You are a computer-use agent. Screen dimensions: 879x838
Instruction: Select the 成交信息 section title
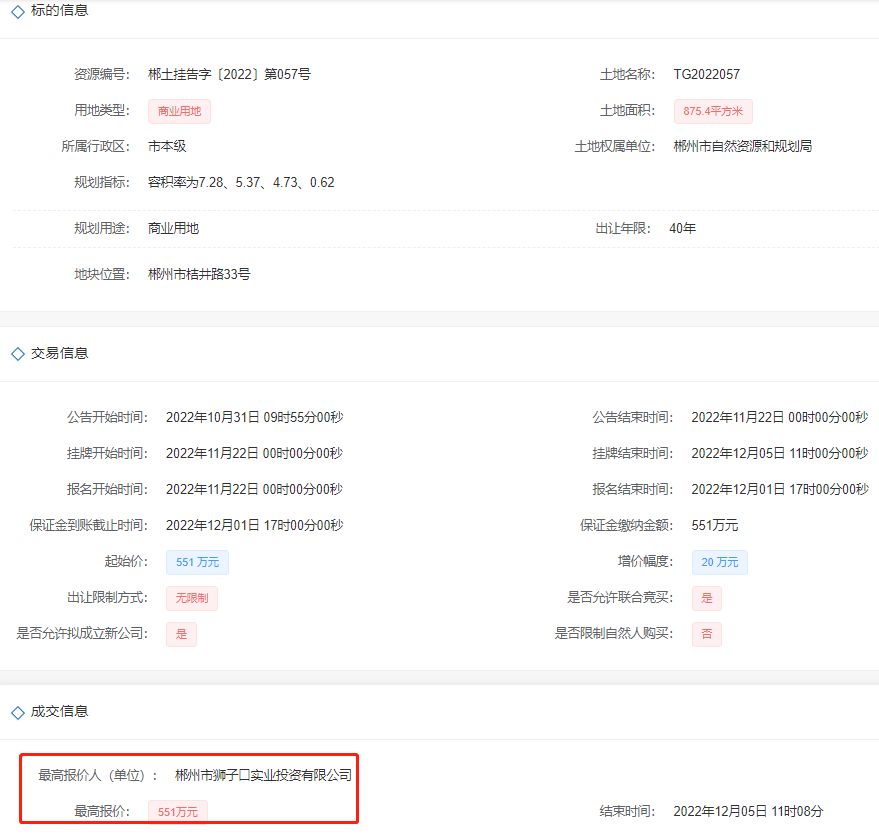59,712
